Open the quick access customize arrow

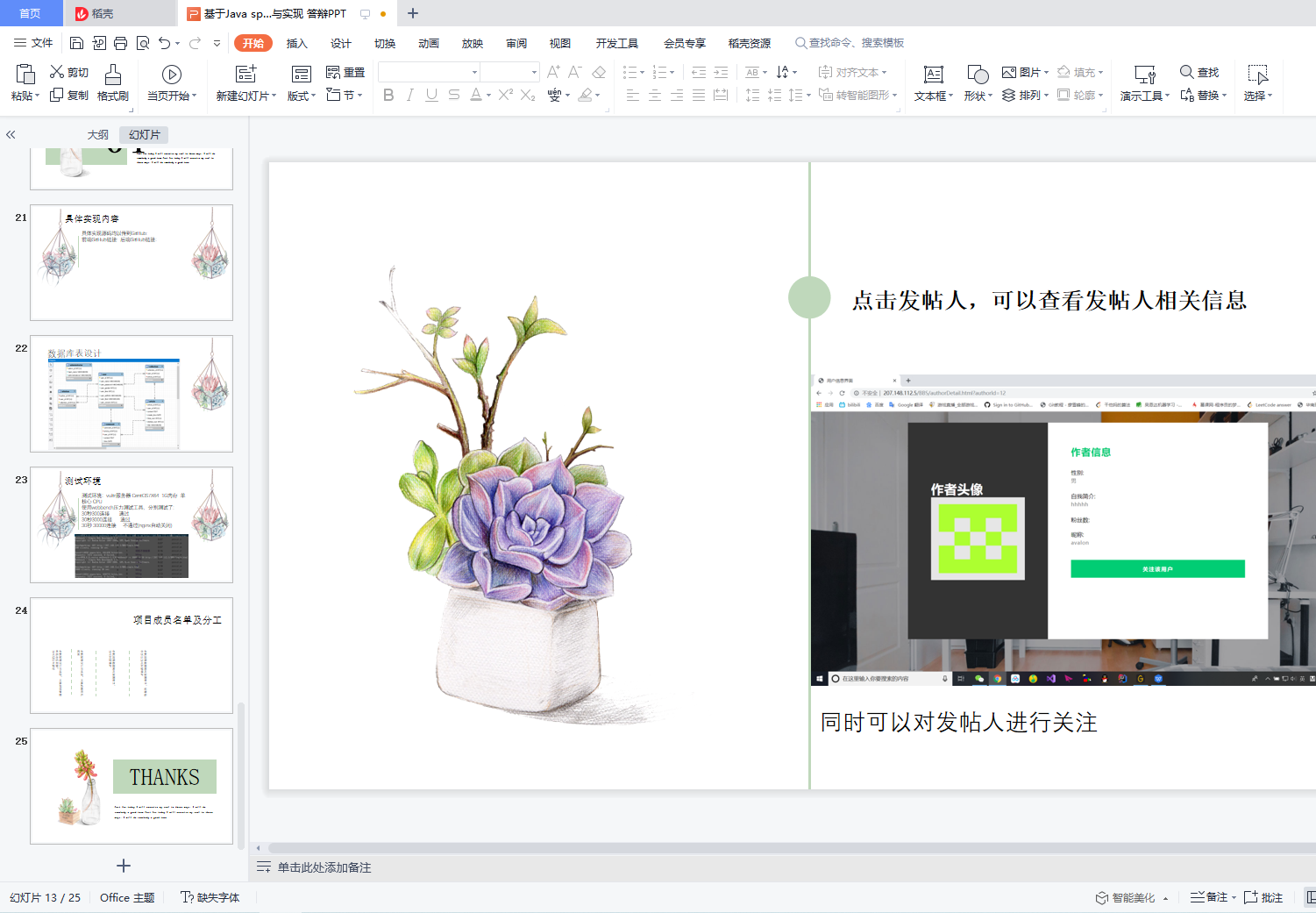(x=217, y=43)
